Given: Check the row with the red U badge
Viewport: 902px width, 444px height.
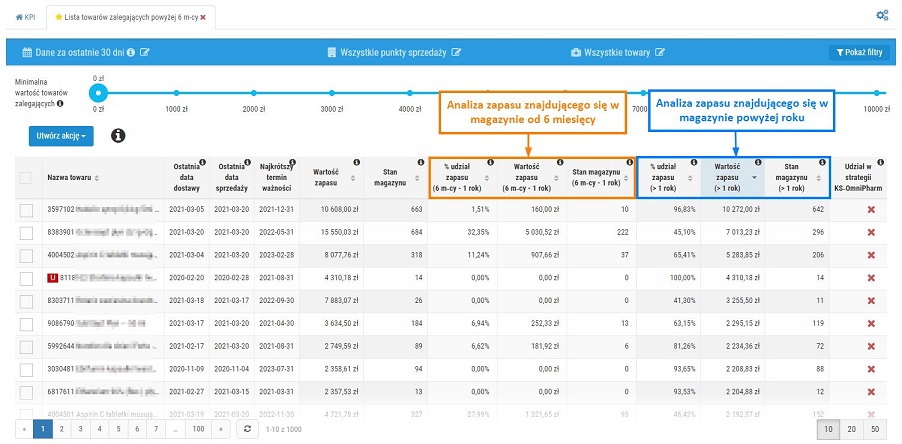Looking at the screenshot, I should coord(26,278).
